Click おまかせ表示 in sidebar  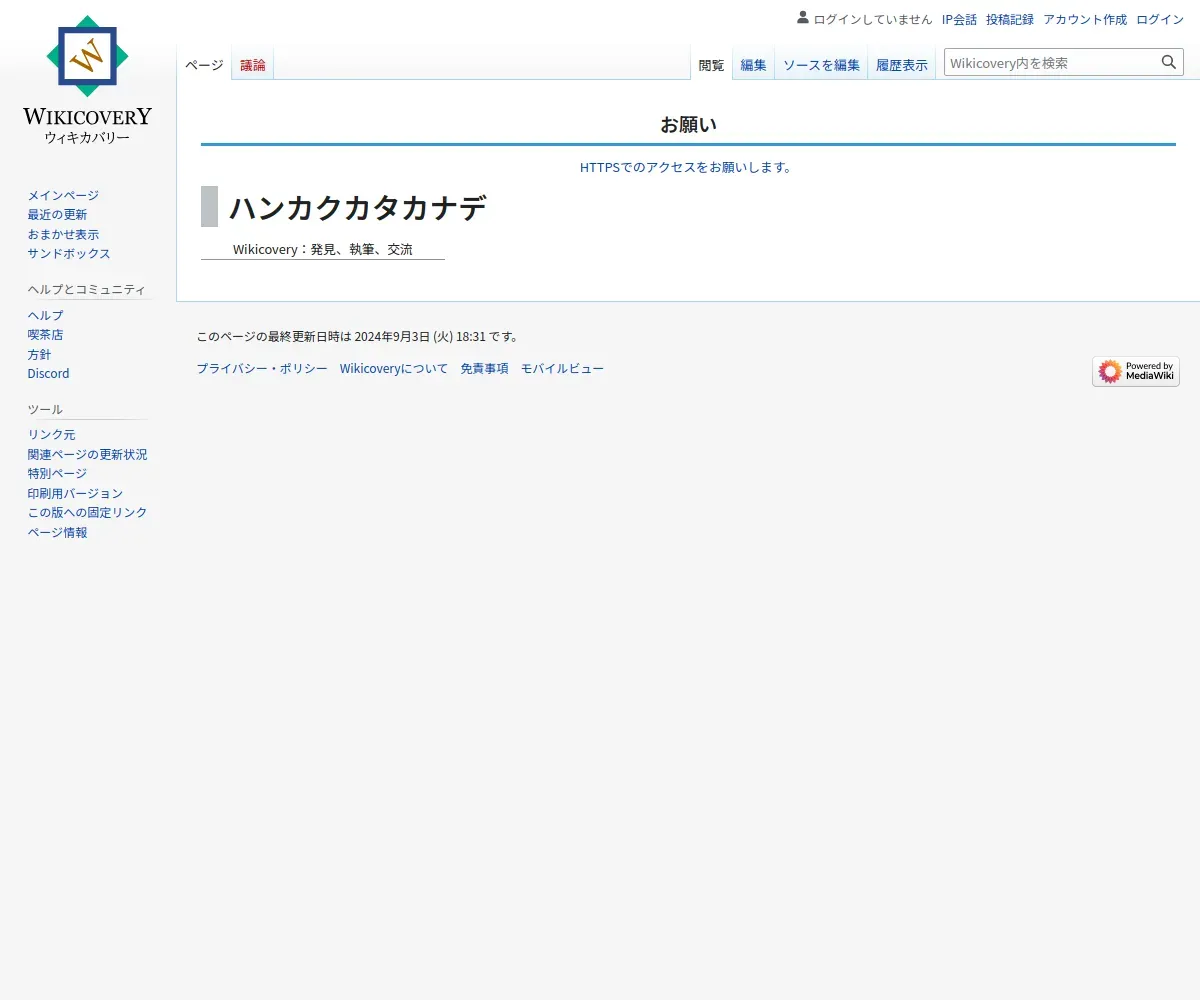[x=63, y=234]
